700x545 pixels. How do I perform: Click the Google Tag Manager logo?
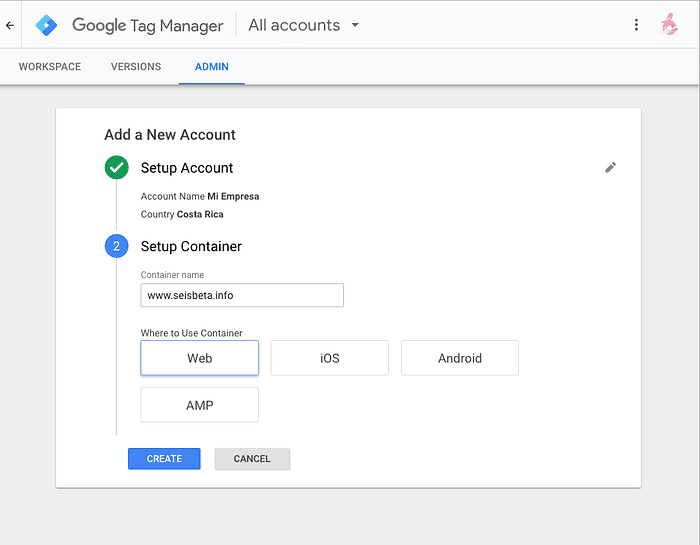pos(46,25)
